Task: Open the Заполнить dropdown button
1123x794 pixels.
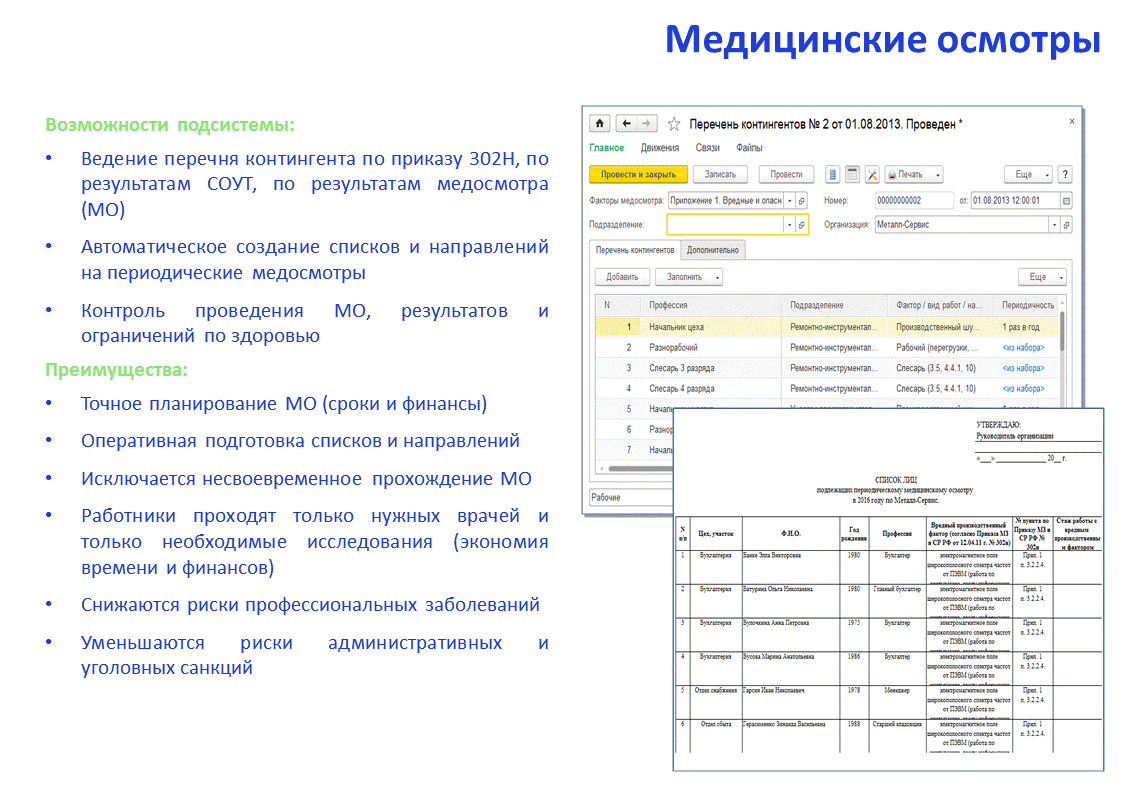Action: (x=690, y=276)
